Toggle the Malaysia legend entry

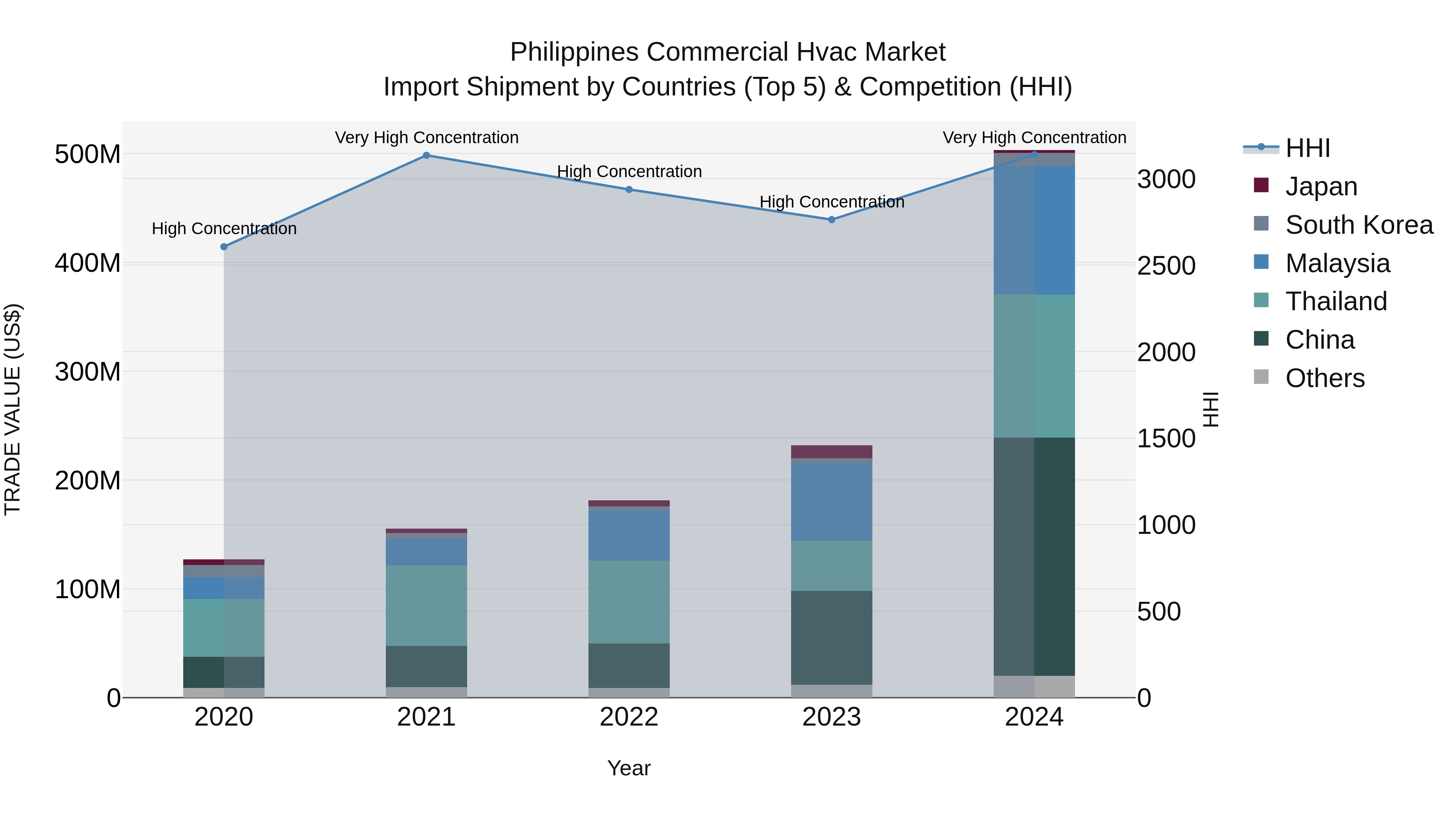[1321, 263]
